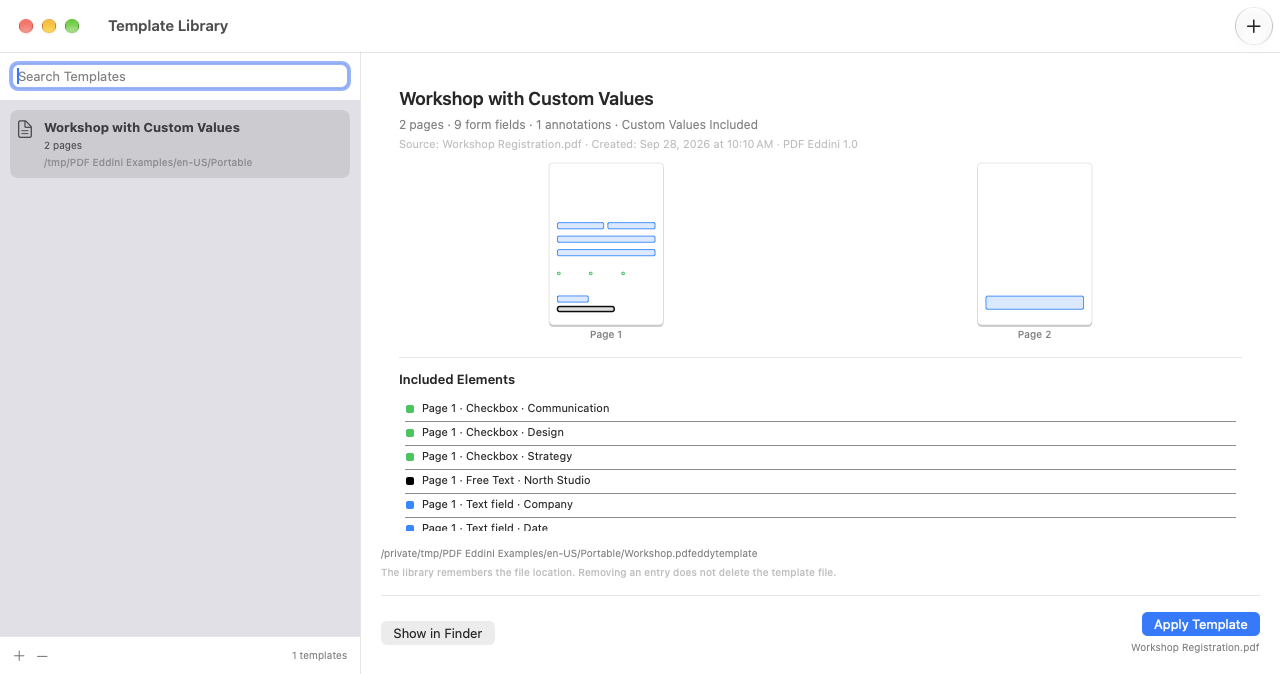This screenshot has width=1280, height=674.
Task: Minimize the window with the yellow button
Action: 49,26
